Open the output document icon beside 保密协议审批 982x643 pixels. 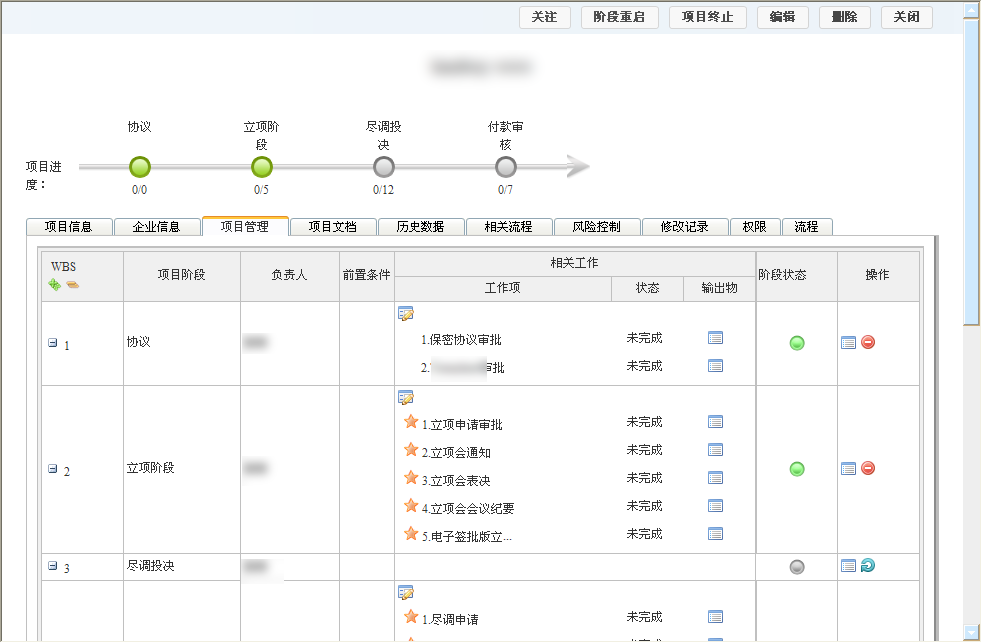[716, 337]
